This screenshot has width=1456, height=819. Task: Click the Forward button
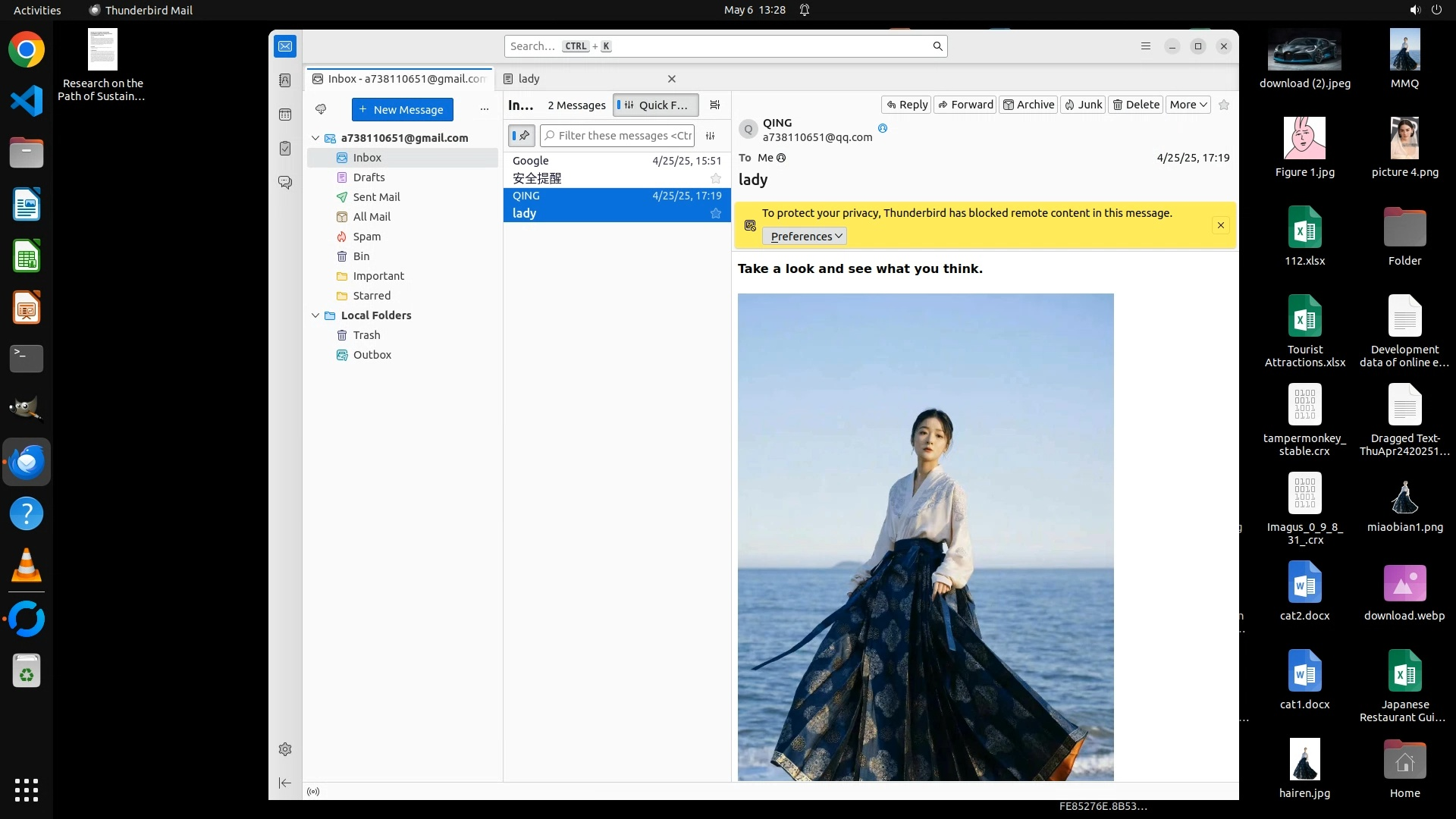[x=965, y=105]
